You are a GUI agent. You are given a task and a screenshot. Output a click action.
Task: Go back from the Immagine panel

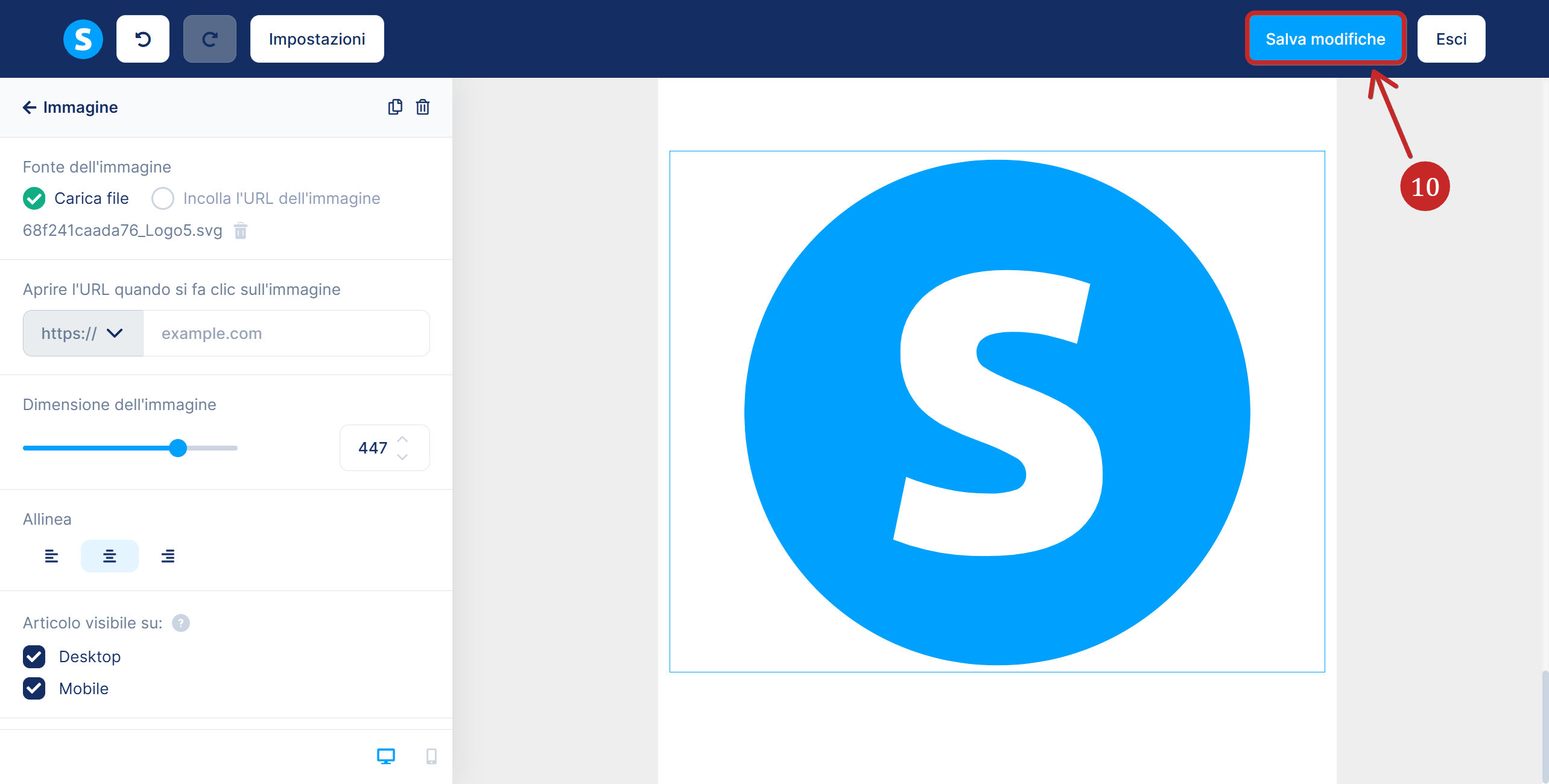point(30,107)
